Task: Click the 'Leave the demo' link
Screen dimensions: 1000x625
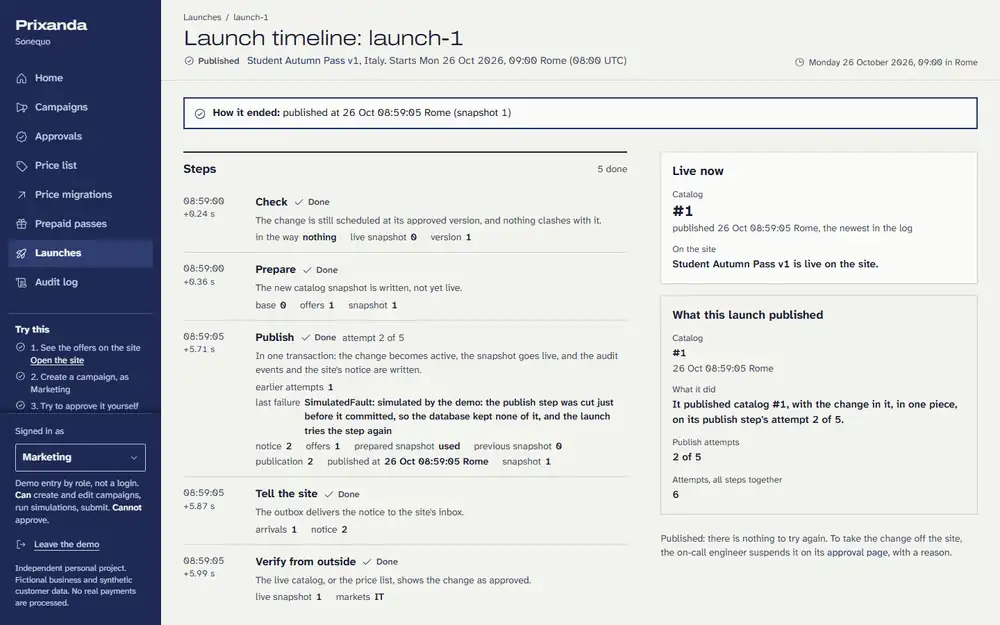Action: [66, 545]
